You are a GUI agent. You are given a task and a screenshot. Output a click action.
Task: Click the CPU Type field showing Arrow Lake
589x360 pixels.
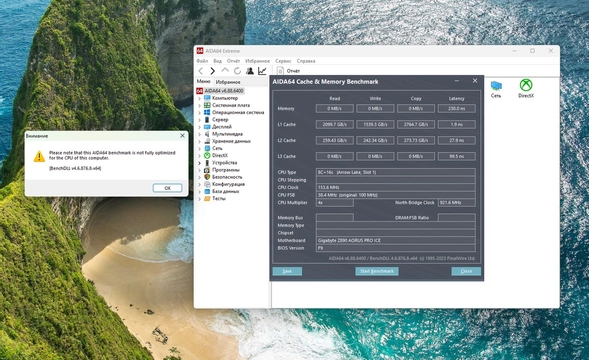point(396,172)
